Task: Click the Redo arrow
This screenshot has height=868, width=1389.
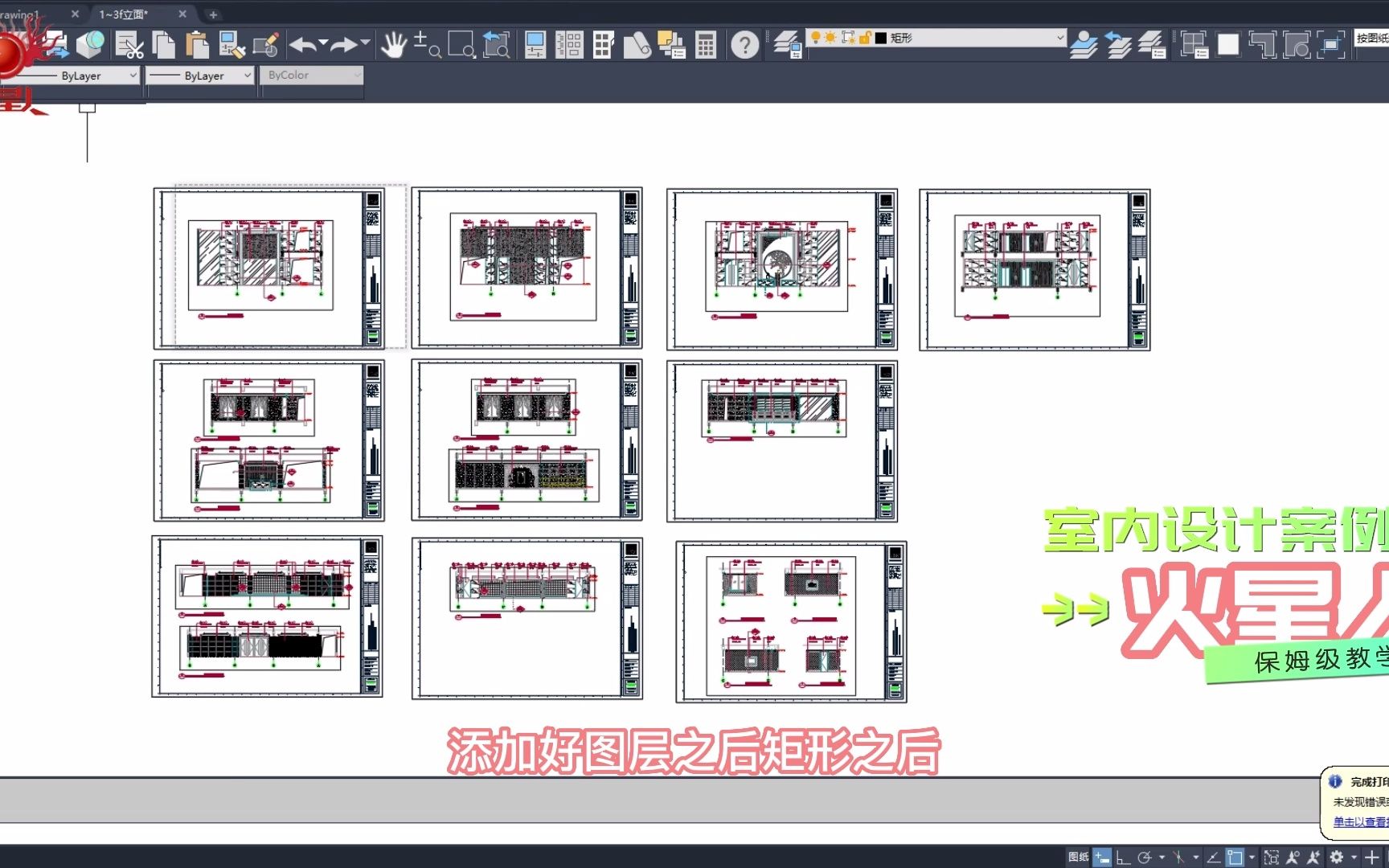Action: 343,44
